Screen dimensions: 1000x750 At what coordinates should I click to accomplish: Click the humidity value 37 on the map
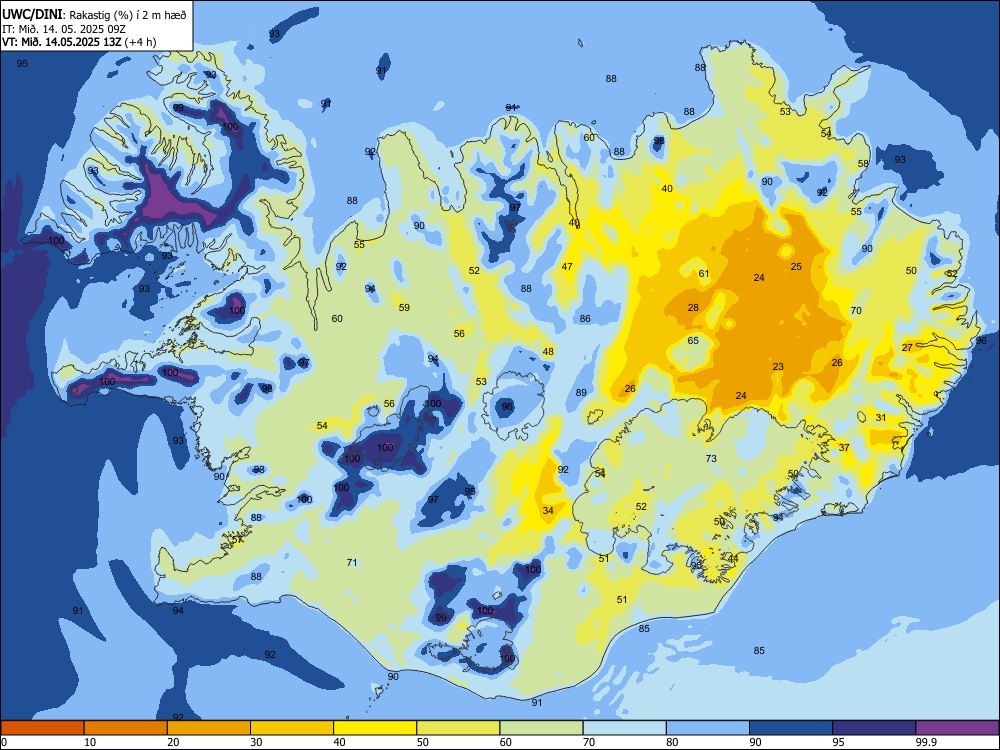click(844, 448)
